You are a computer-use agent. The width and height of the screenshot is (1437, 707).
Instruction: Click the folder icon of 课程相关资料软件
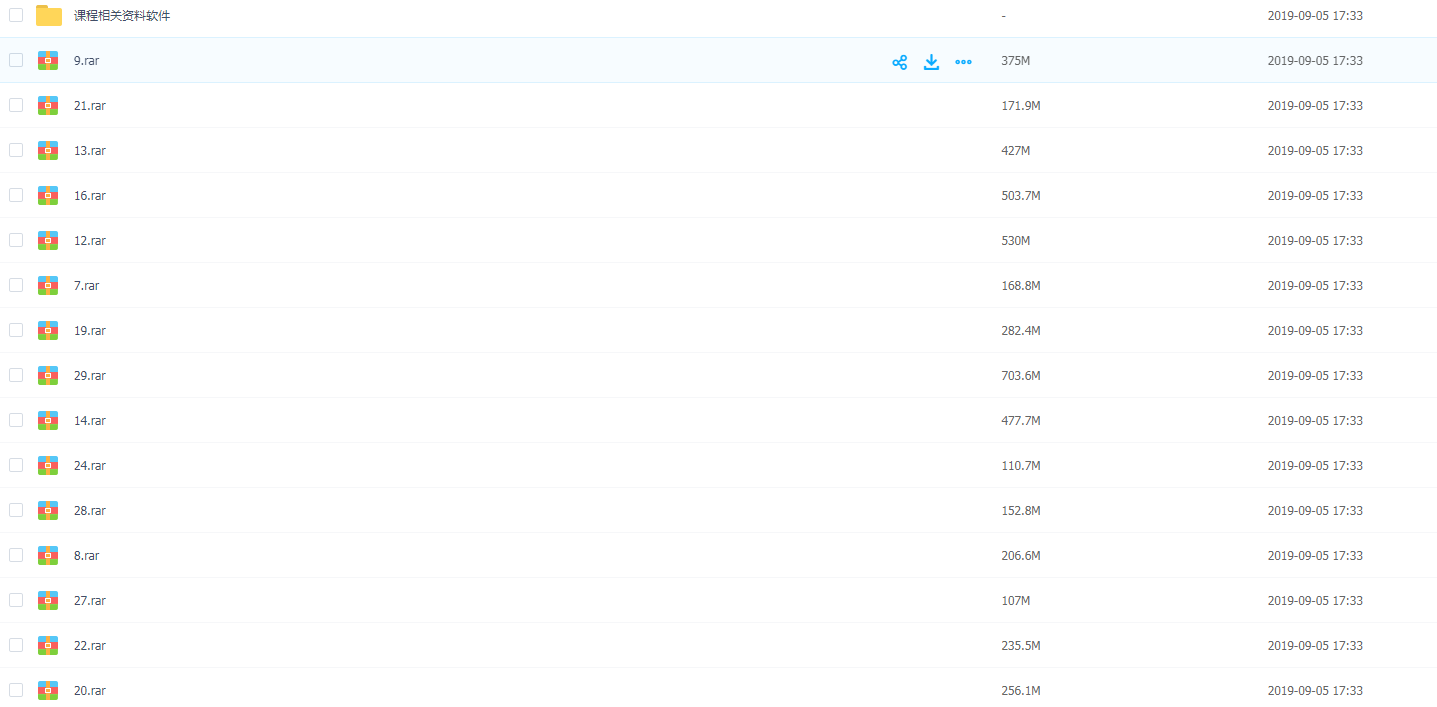pyautogui.click(x=48, y=15)
